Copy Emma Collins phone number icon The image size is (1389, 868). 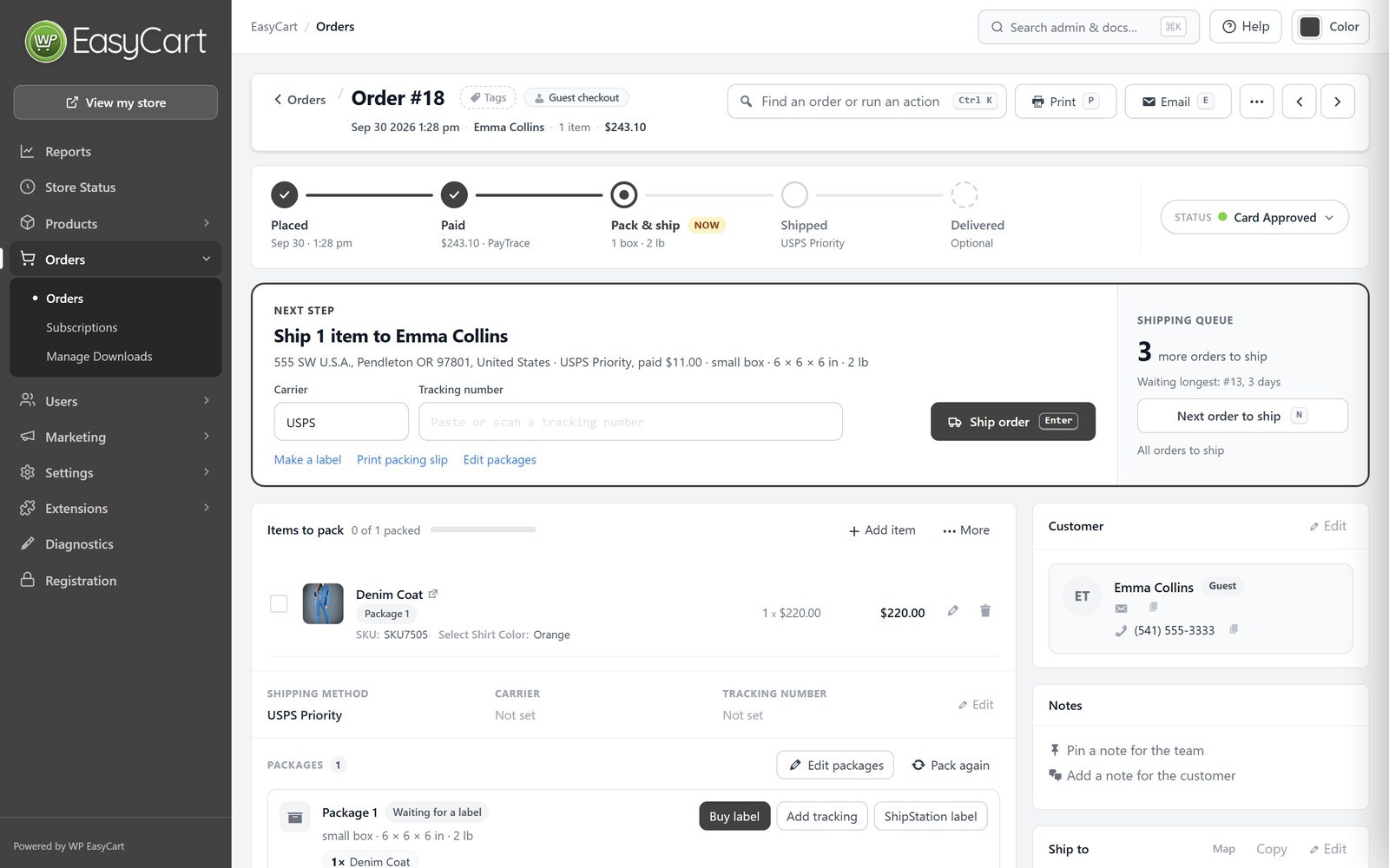pos(1234,629)
